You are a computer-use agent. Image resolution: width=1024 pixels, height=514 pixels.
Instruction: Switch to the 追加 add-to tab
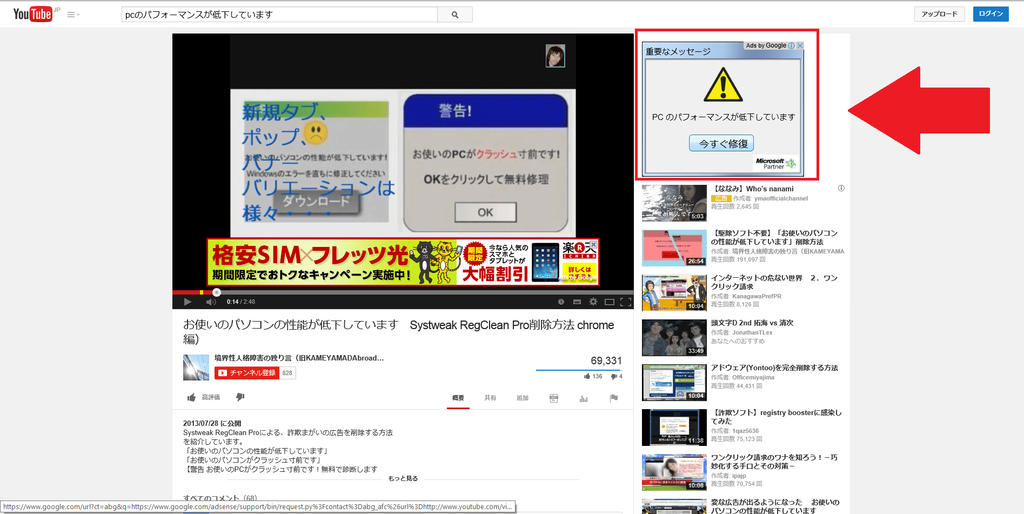pyautogui.click(x=522, y=397)
